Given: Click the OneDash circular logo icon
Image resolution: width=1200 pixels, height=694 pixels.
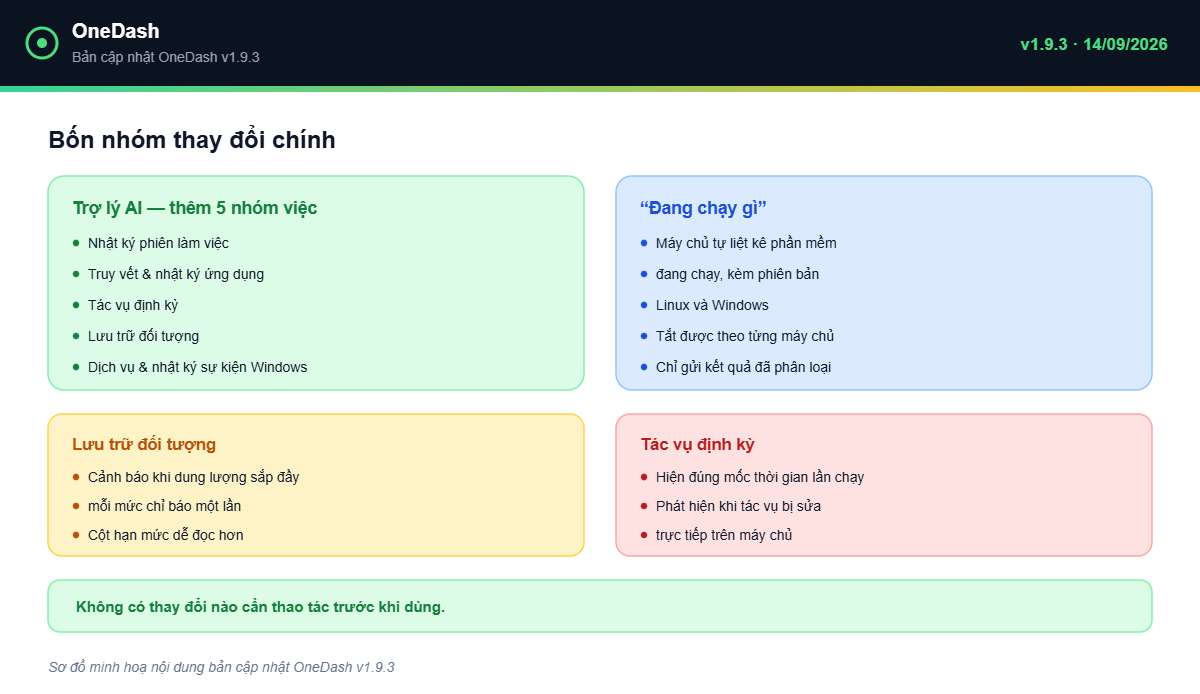Looking at the screenshot, I should (42, 43).
